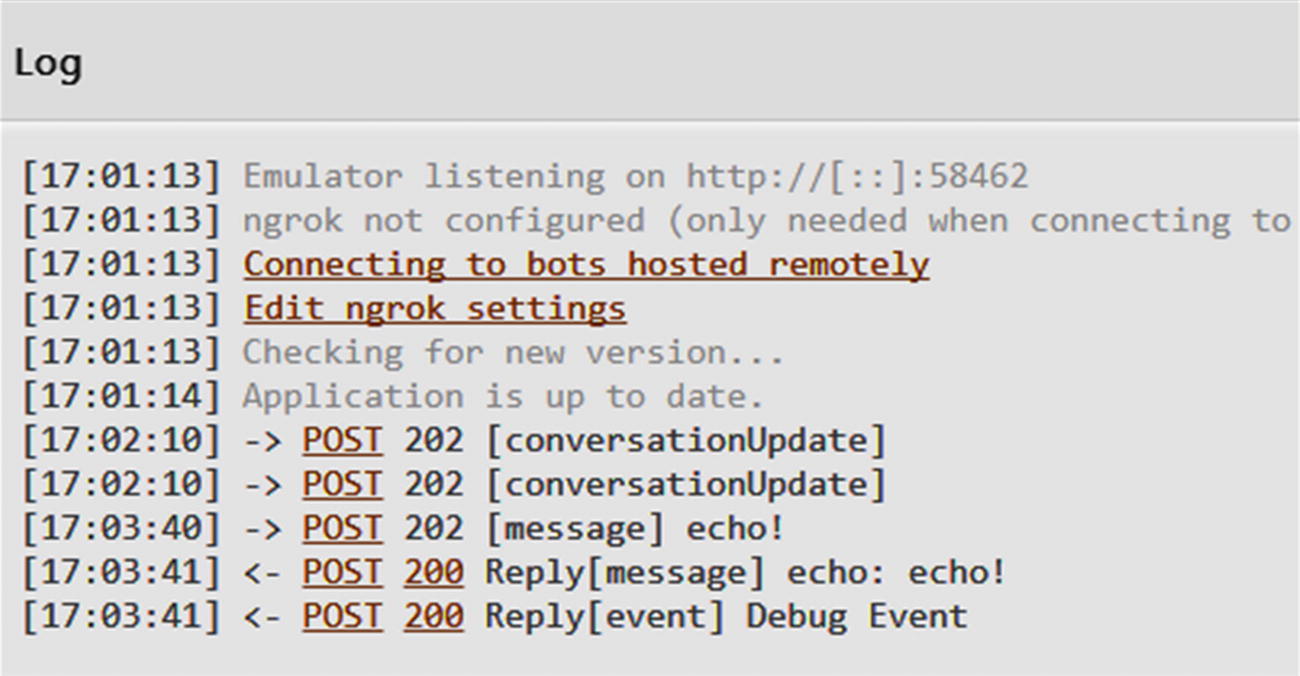Click POST link in Reply[message] log row
Image resolution: width=1300 pixels, height=676 pixels.
[x=342, y=573]
